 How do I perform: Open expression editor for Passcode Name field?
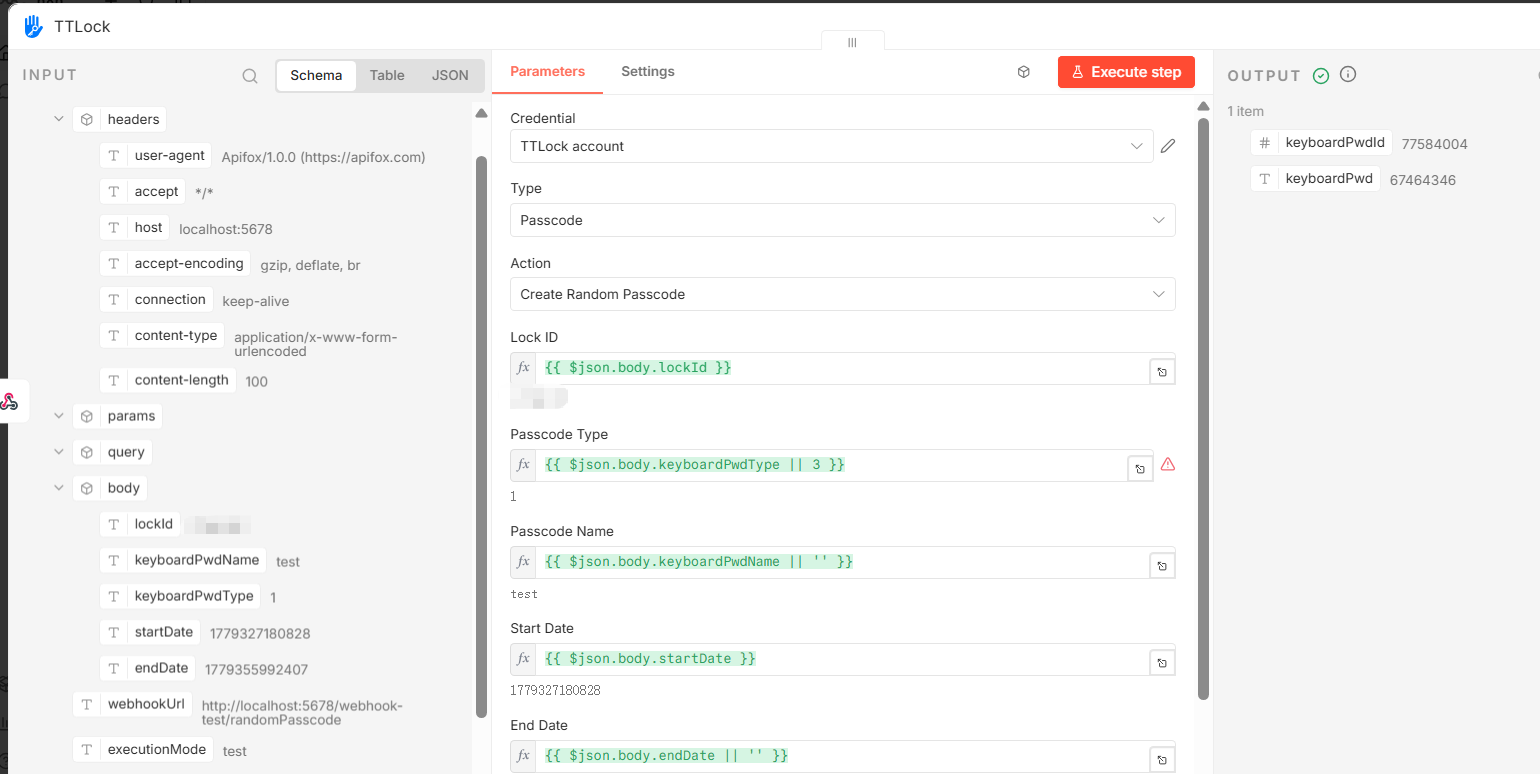(1162, 566)
